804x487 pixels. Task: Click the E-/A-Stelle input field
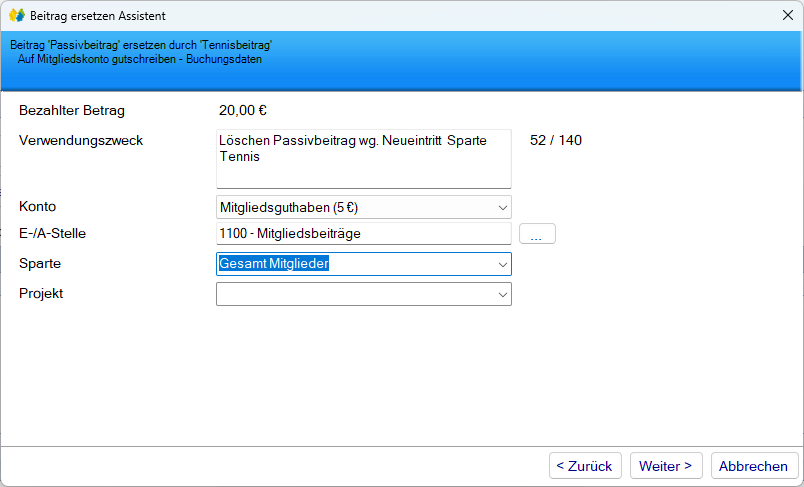(363, 234)
